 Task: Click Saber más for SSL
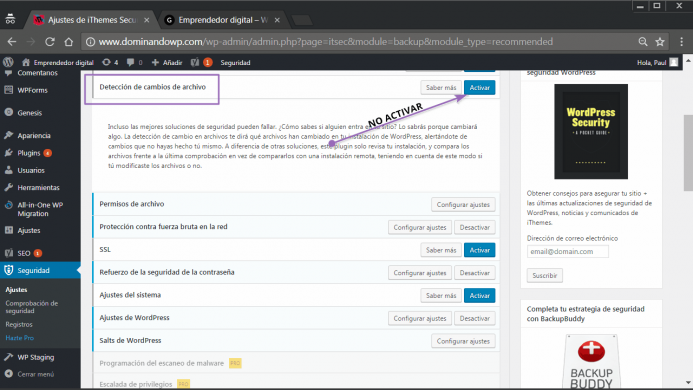441,250
